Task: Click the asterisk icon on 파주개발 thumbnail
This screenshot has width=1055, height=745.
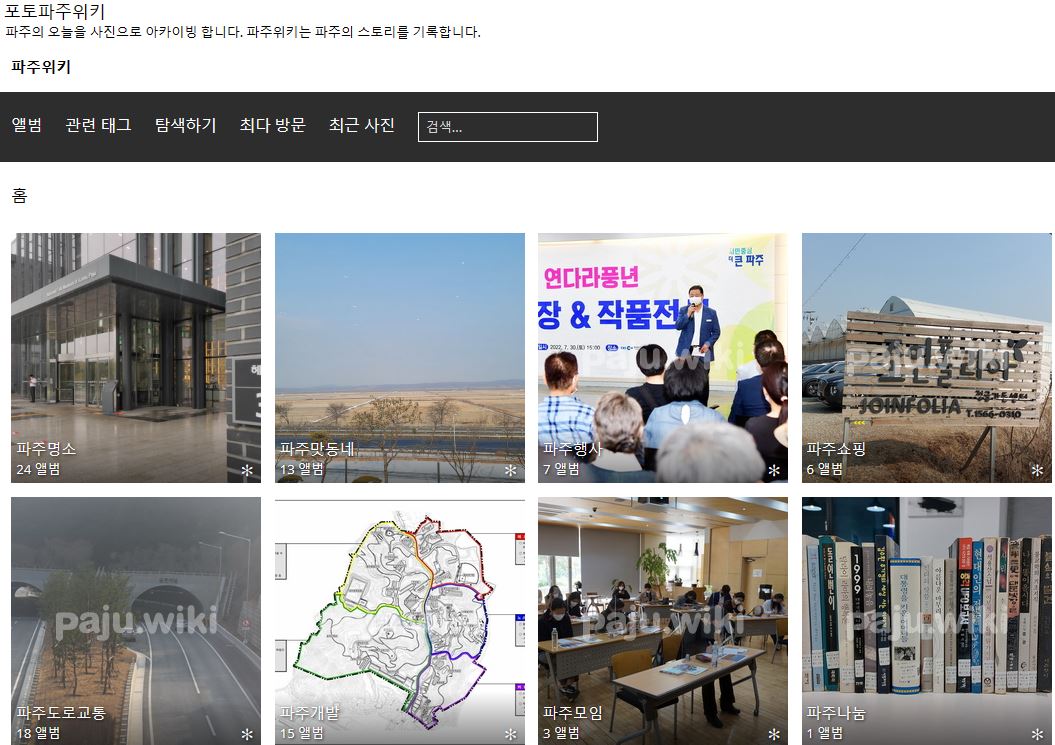Action: 510,734
